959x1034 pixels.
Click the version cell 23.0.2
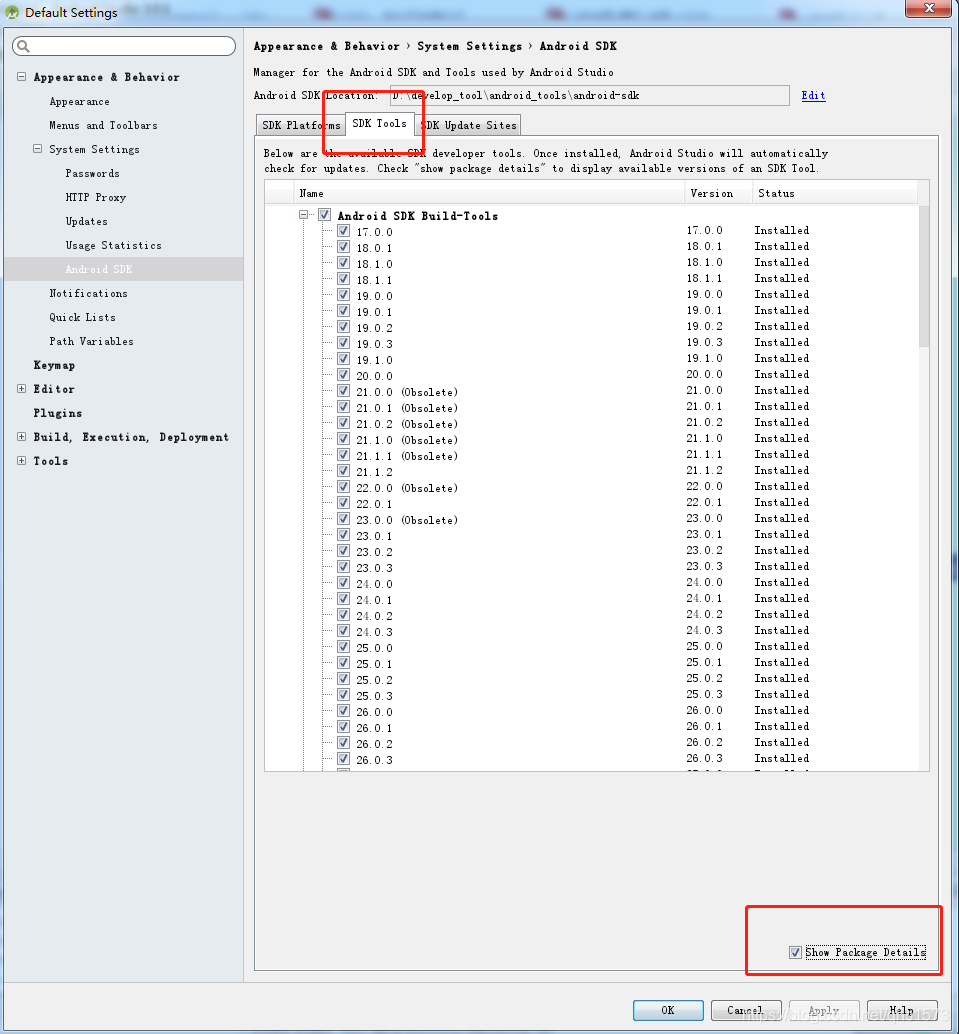click(704, 550)
